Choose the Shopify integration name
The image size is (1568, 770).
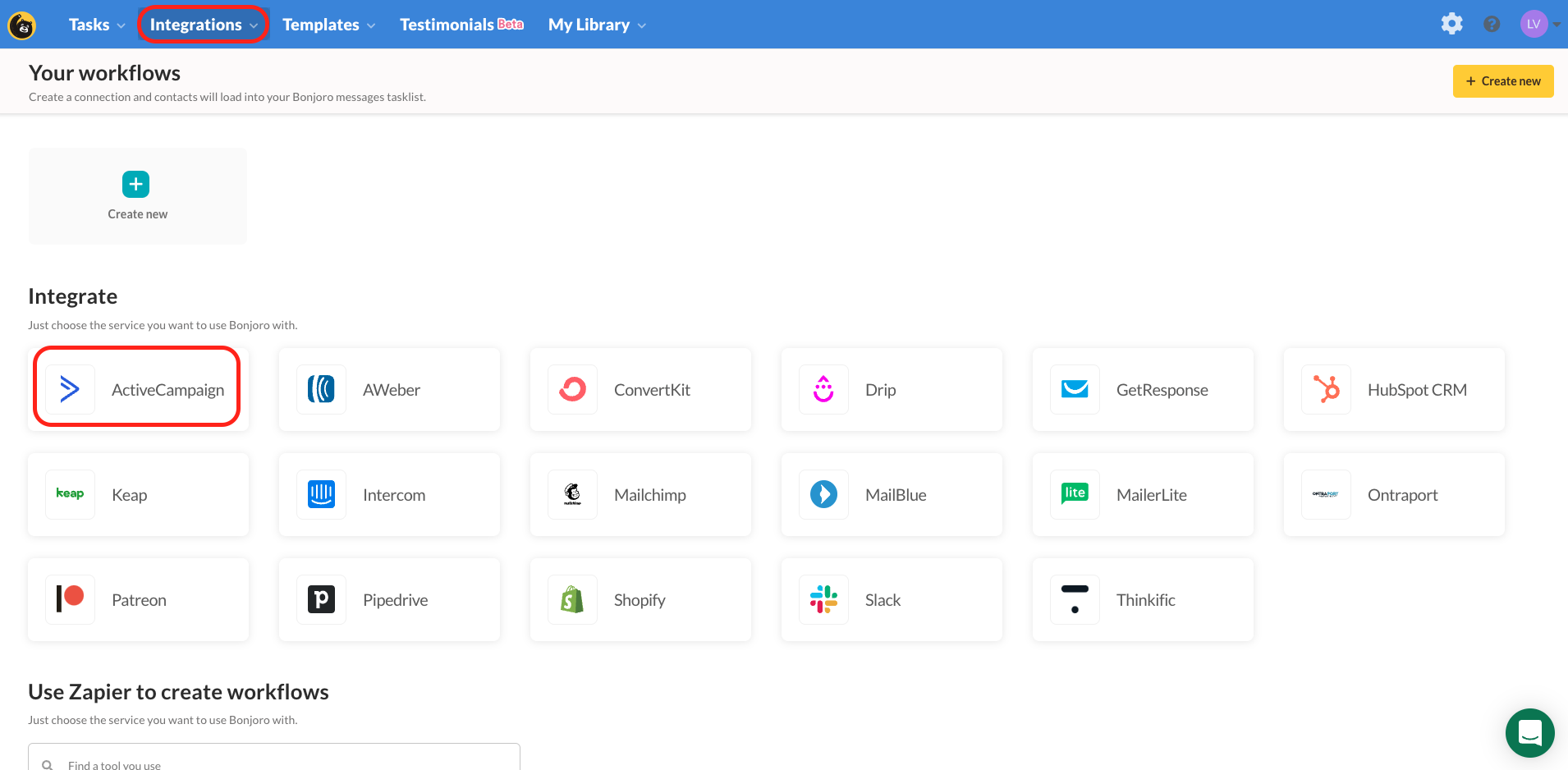point(640,600)
